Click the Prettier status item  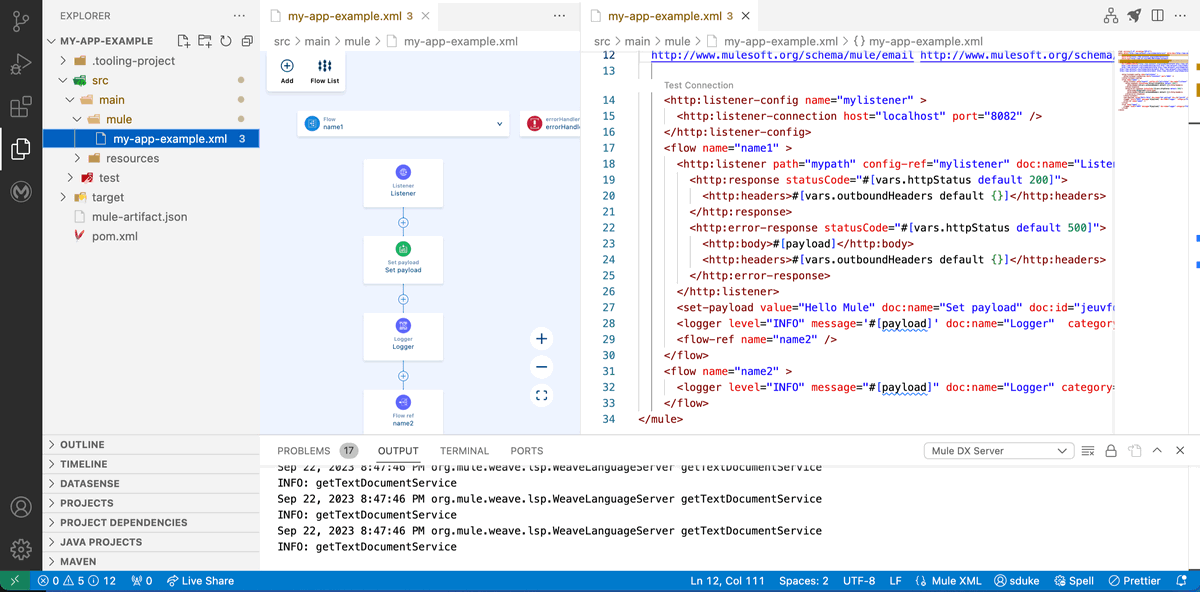(x=1135, y=581)
